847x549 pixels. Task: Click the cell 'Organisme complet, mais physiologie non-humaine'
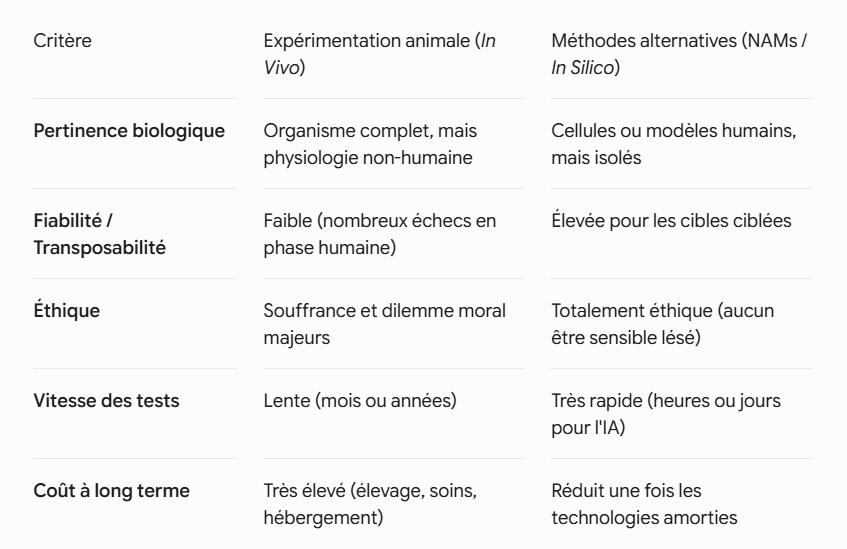pos(370,144)
